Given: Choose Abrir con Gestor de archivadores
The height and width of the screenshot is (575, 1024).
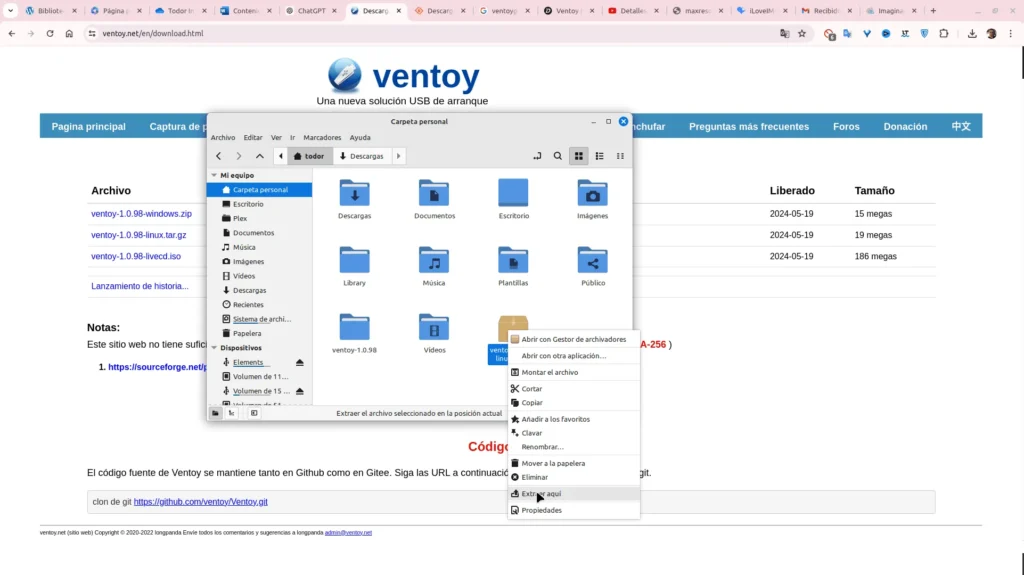Looking at the screenshot, I should pyautogui.click(x=573, y=339).
